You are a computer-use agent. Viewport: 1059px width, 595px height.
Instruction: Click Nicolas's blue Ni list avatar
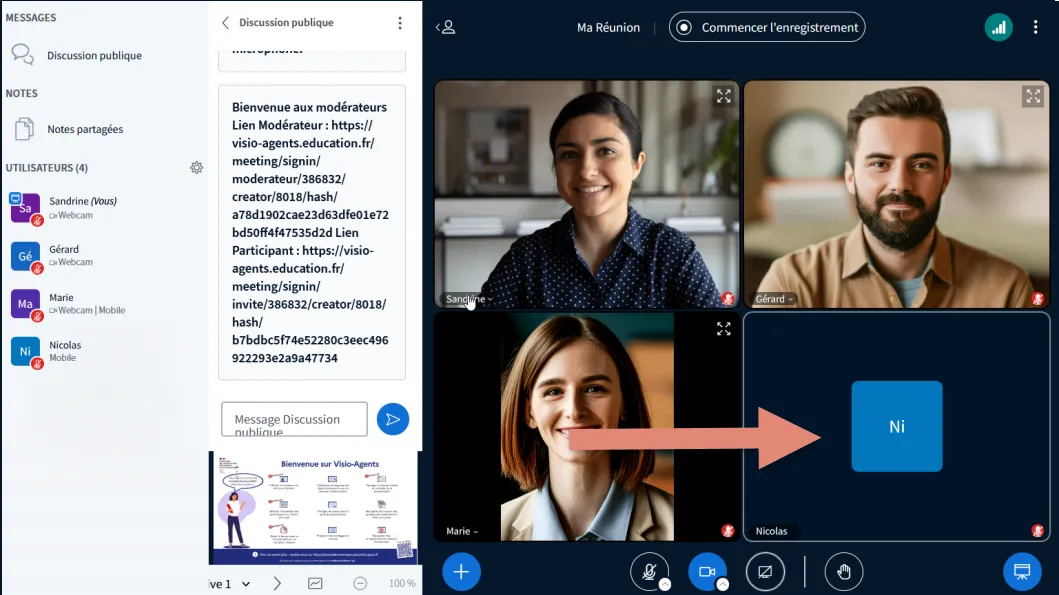point(25,351)
